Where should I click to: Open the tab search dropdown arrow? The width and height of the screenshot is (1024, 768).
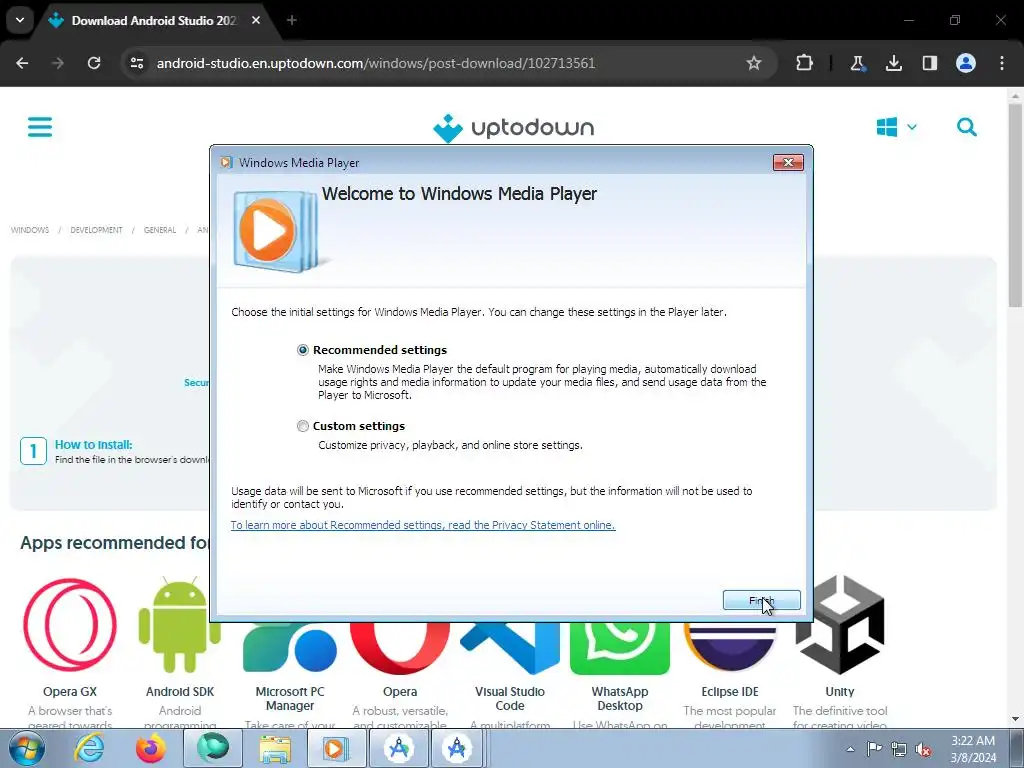pos(20,20)
